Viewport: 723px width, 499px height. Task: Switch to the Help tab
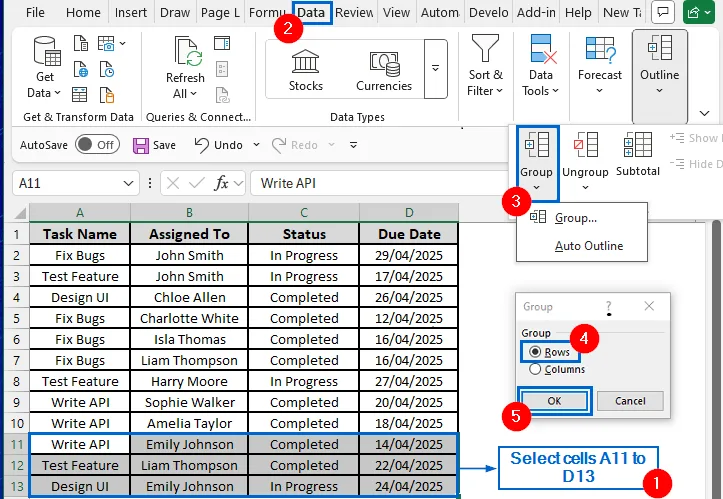578,12
